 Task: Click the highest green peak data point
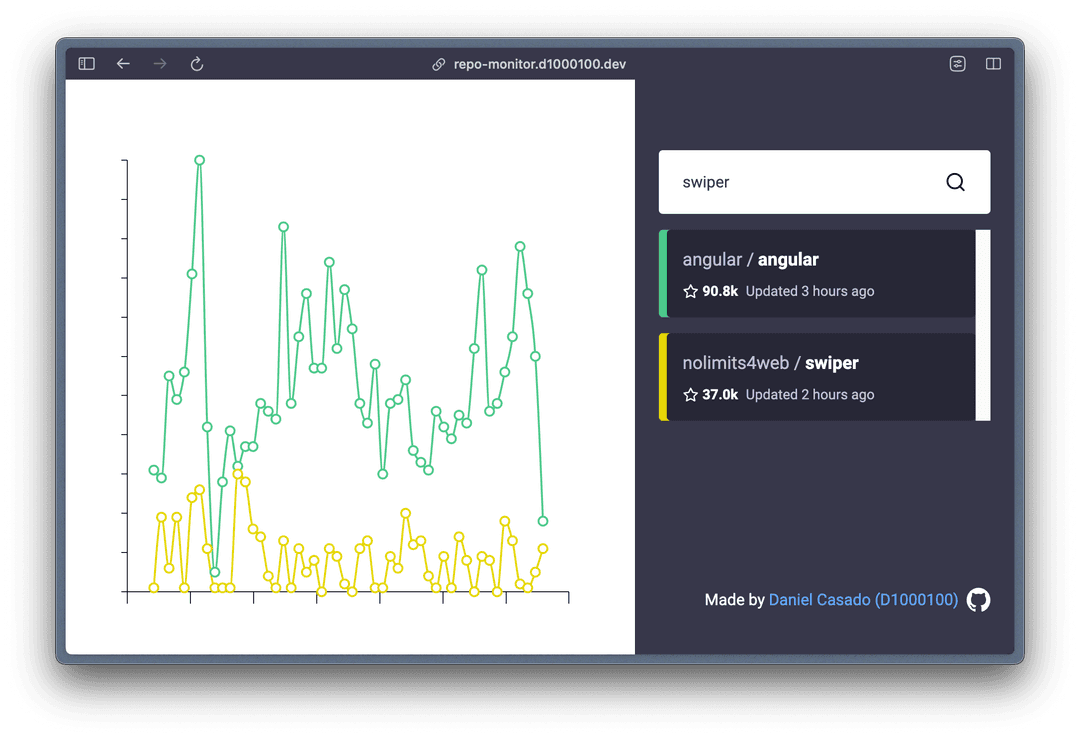tap(200, 160)
